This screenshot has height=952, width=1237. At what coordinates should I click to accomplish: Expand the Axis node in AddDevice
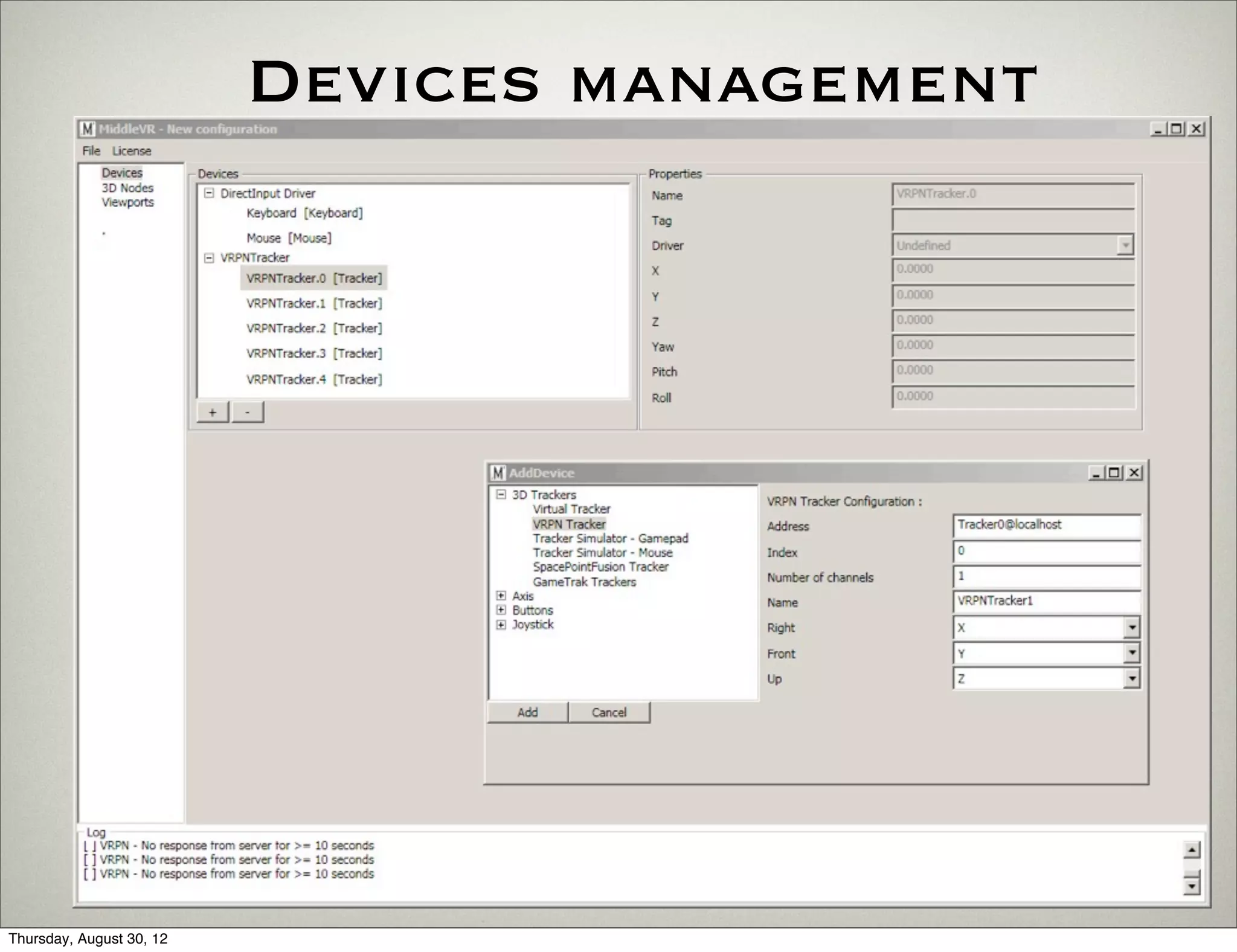[501, 596]
